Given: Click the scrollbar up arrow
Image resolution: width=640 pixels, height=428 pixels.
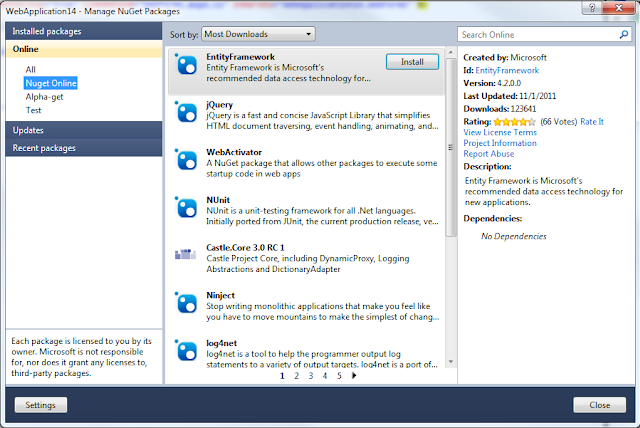Looking at the screenshot, I should (x=451, y=52).
